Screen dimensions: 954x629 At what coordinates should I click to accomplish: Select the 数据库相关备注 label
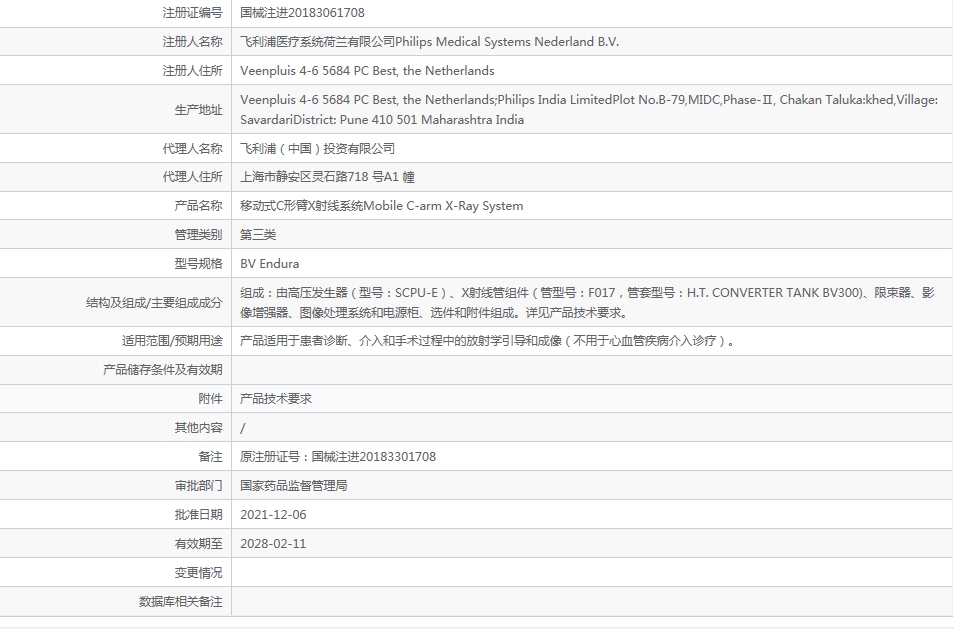click(x=181, y=602)
